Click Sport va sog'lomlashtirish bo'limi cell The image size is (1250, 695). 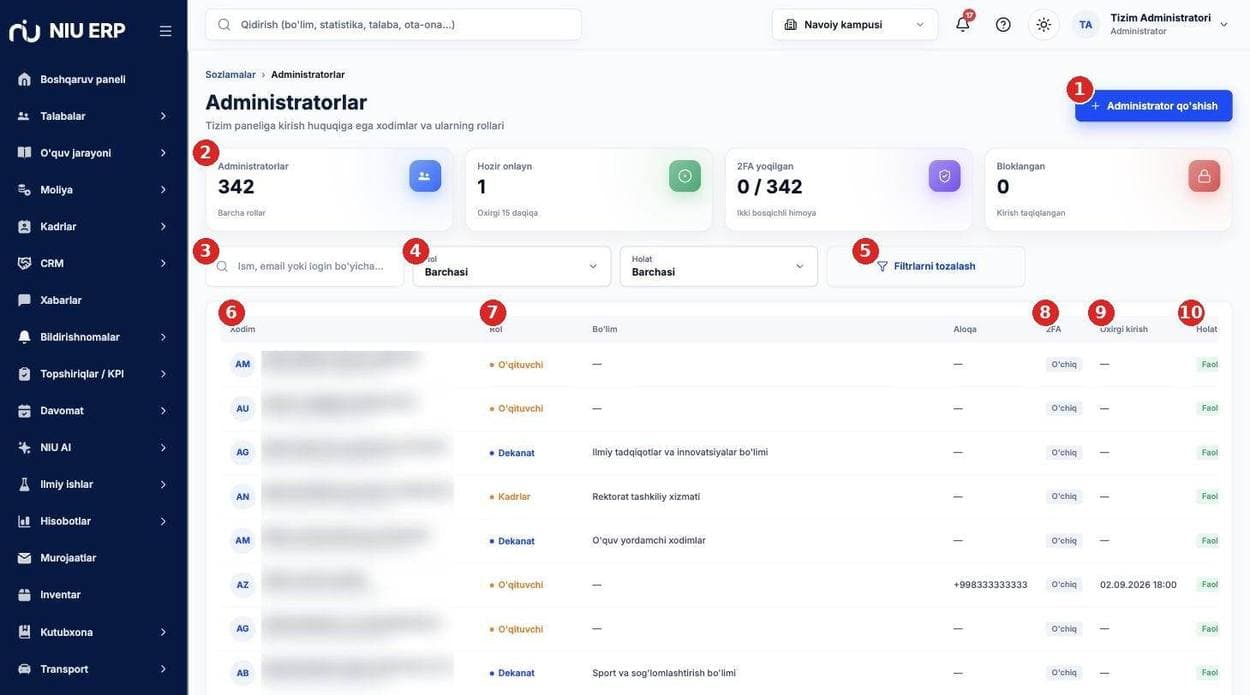tap(664, 673)
